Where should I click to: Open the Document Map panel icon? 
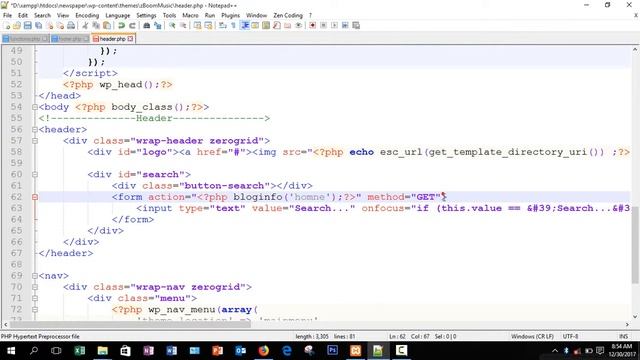(266, 25)
